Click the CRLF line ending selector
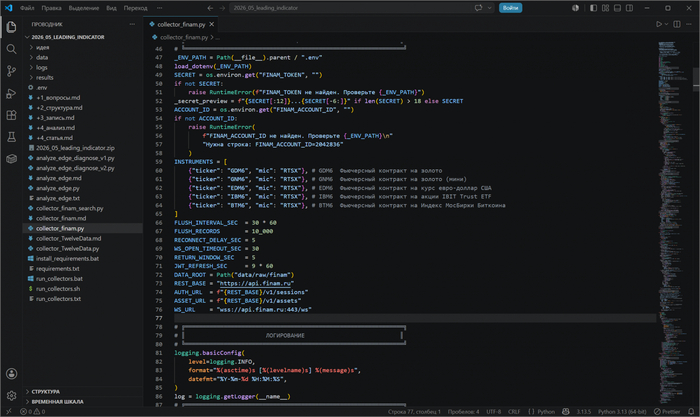 514,412
